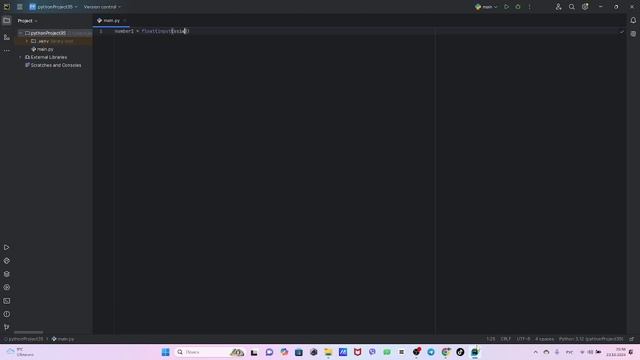This screenshot has height=360, width=640.
Task: Run main with the Run button
Action: click(x=507, y=7)
